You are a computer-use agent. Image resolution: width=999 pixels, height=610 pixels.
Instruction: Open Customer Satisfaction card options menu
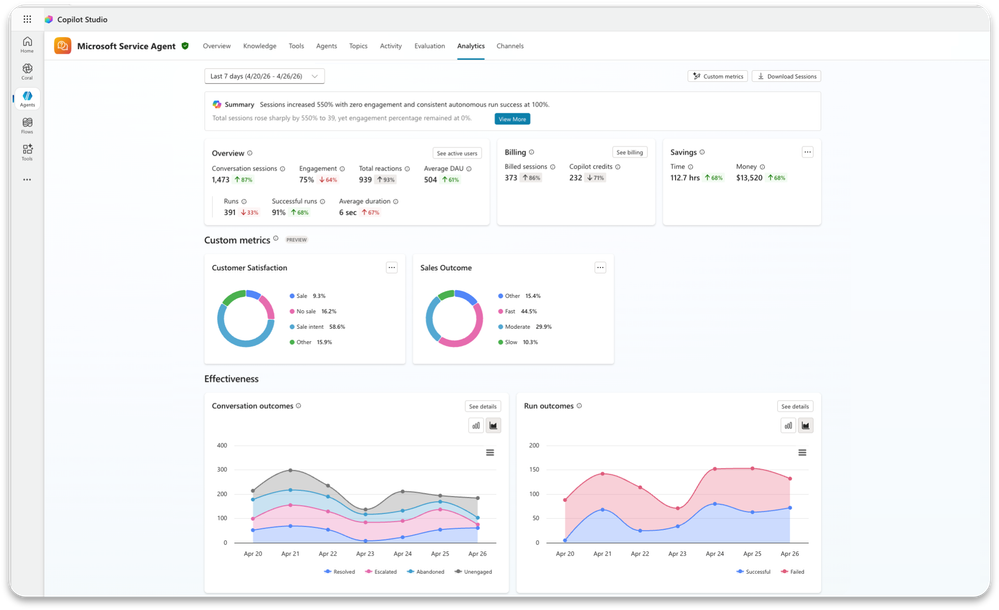(x=392, y=268)
